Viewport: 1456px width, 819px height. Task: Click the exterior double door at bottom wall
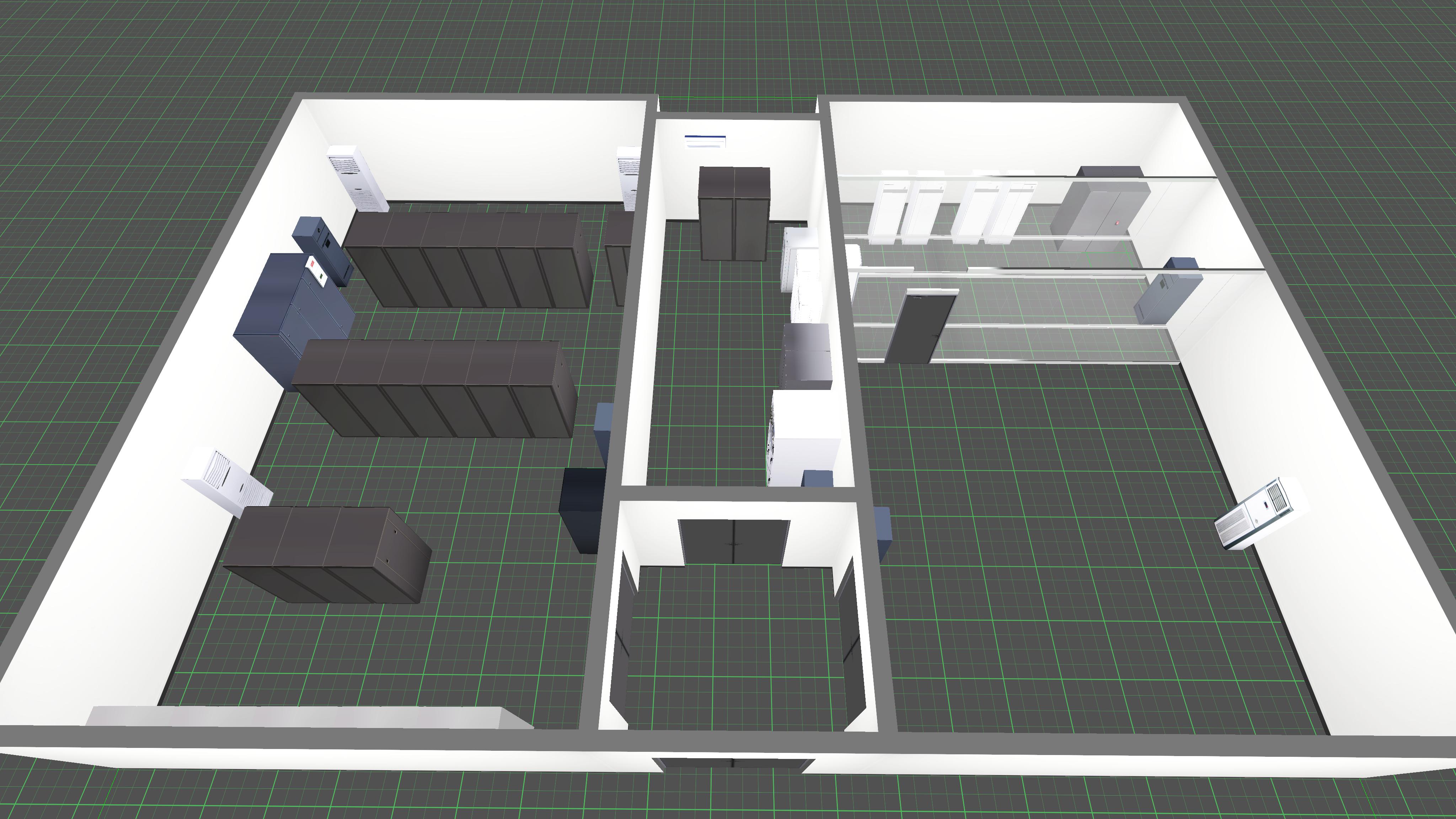point(734,762)
